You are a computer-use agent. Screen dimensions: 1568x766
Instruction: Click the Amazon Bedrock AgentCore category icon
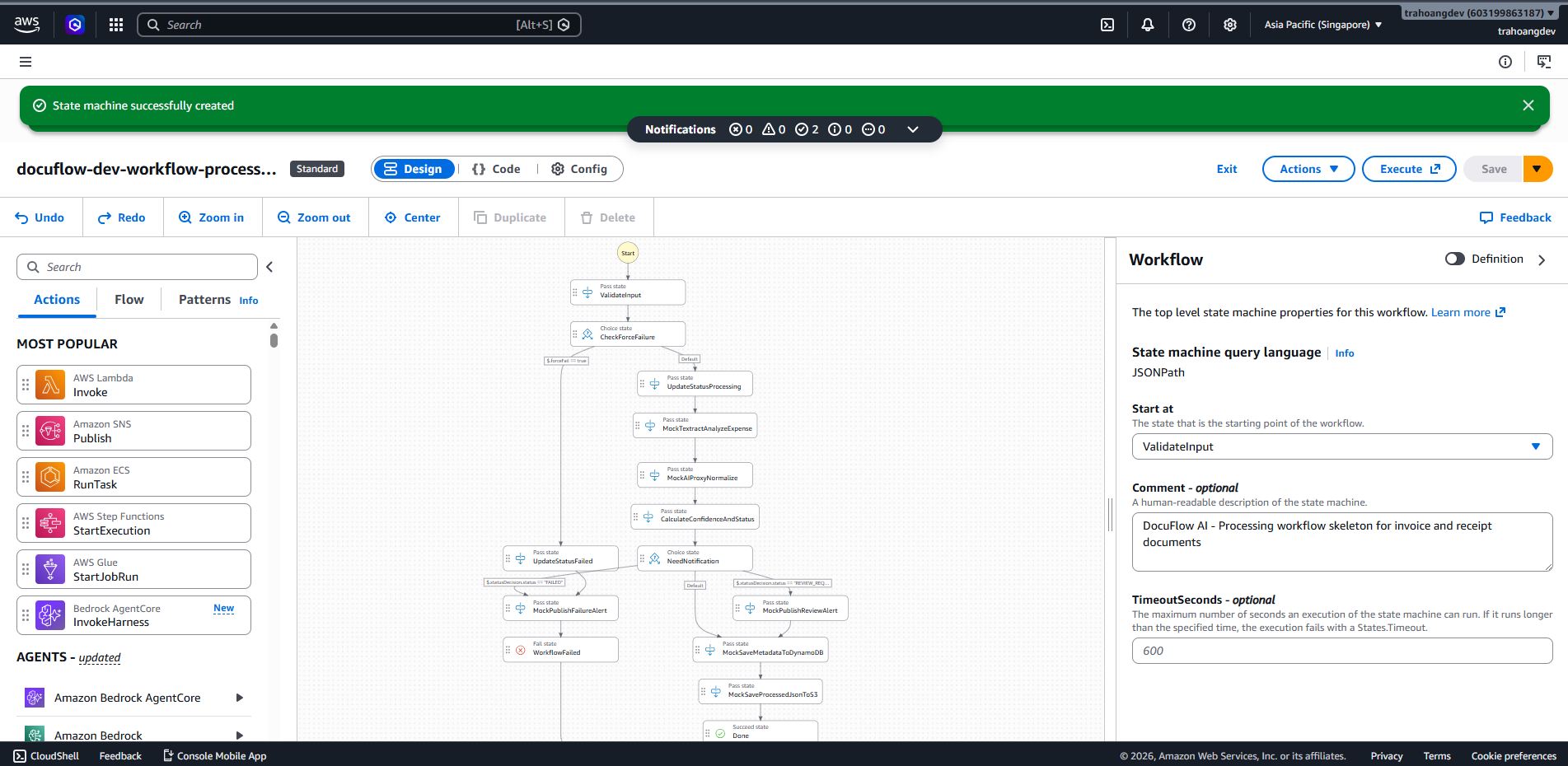35,698
